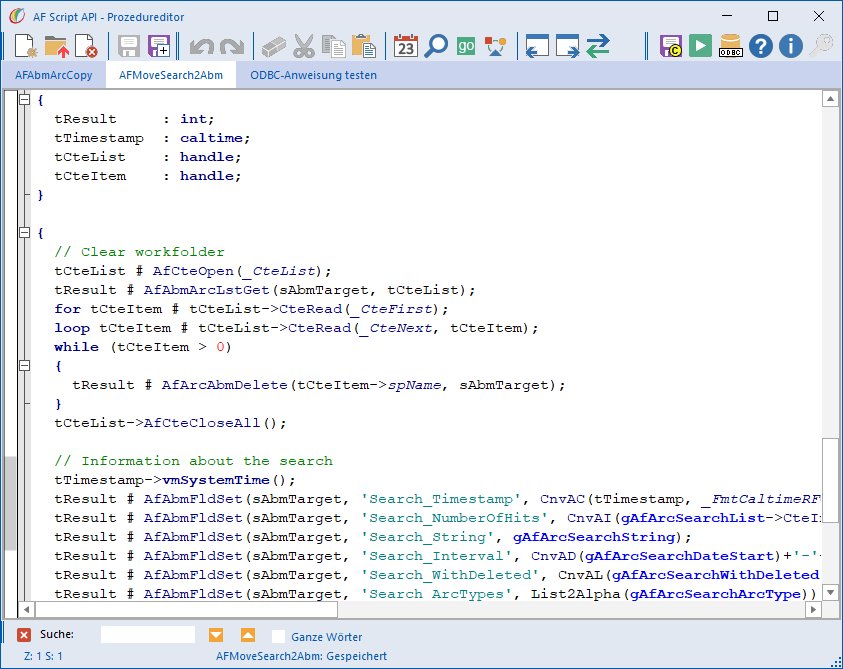The height and width of the screenshot is (669, 843).
Task: Collapse the main code block
Action: tap(24, 232)
